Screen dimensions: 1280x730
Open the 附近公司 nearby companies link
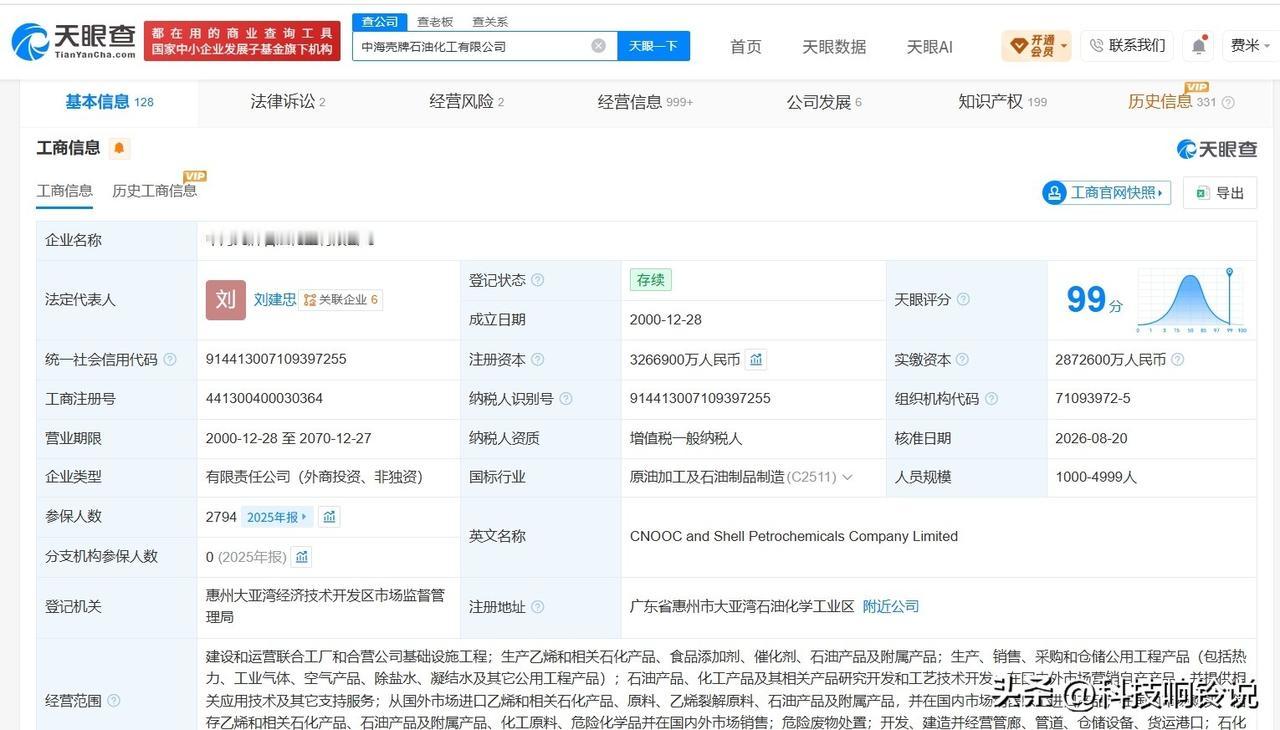pos(891,607)
